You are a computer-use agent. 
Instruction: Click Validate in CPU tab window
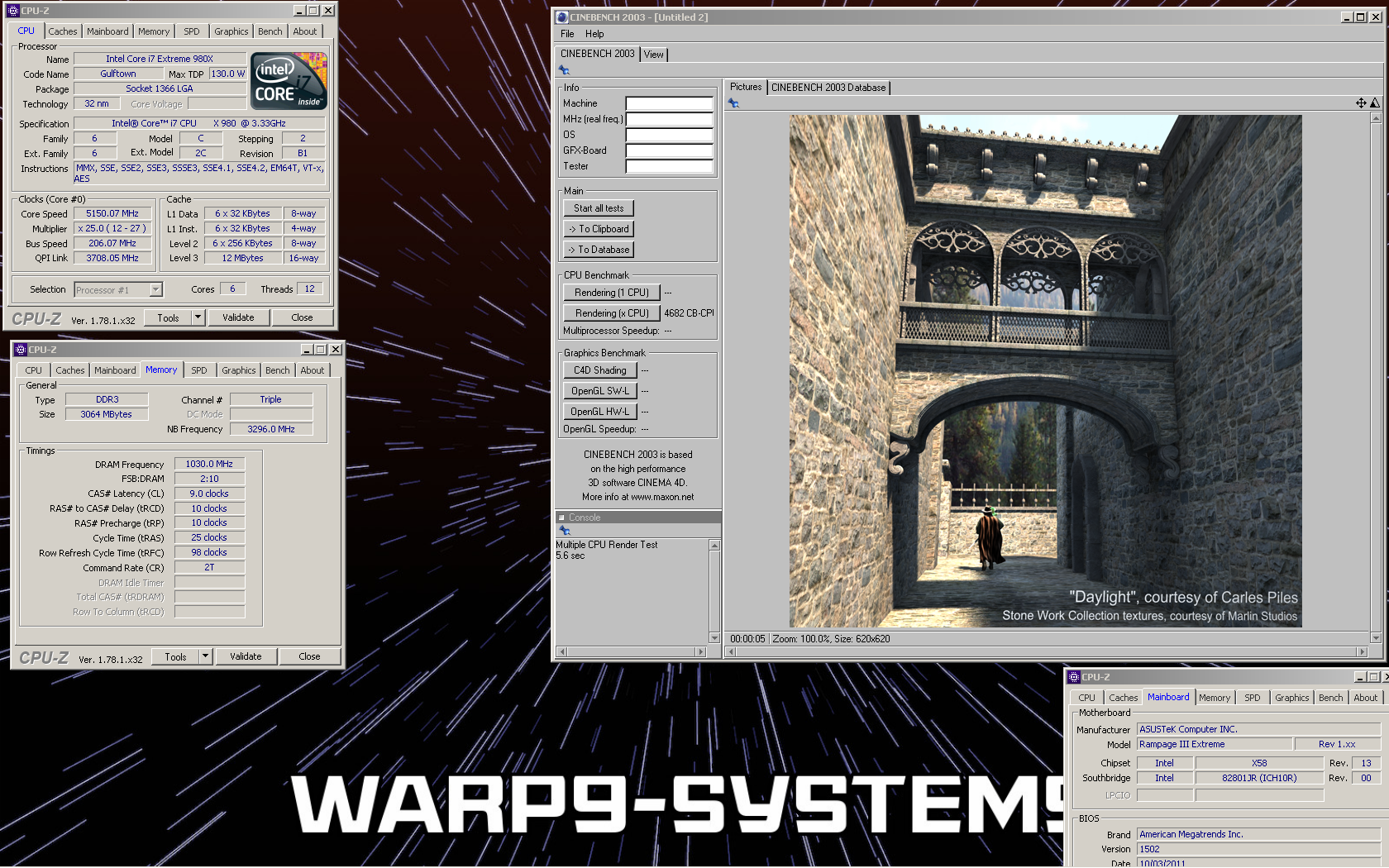pos(238,317)
